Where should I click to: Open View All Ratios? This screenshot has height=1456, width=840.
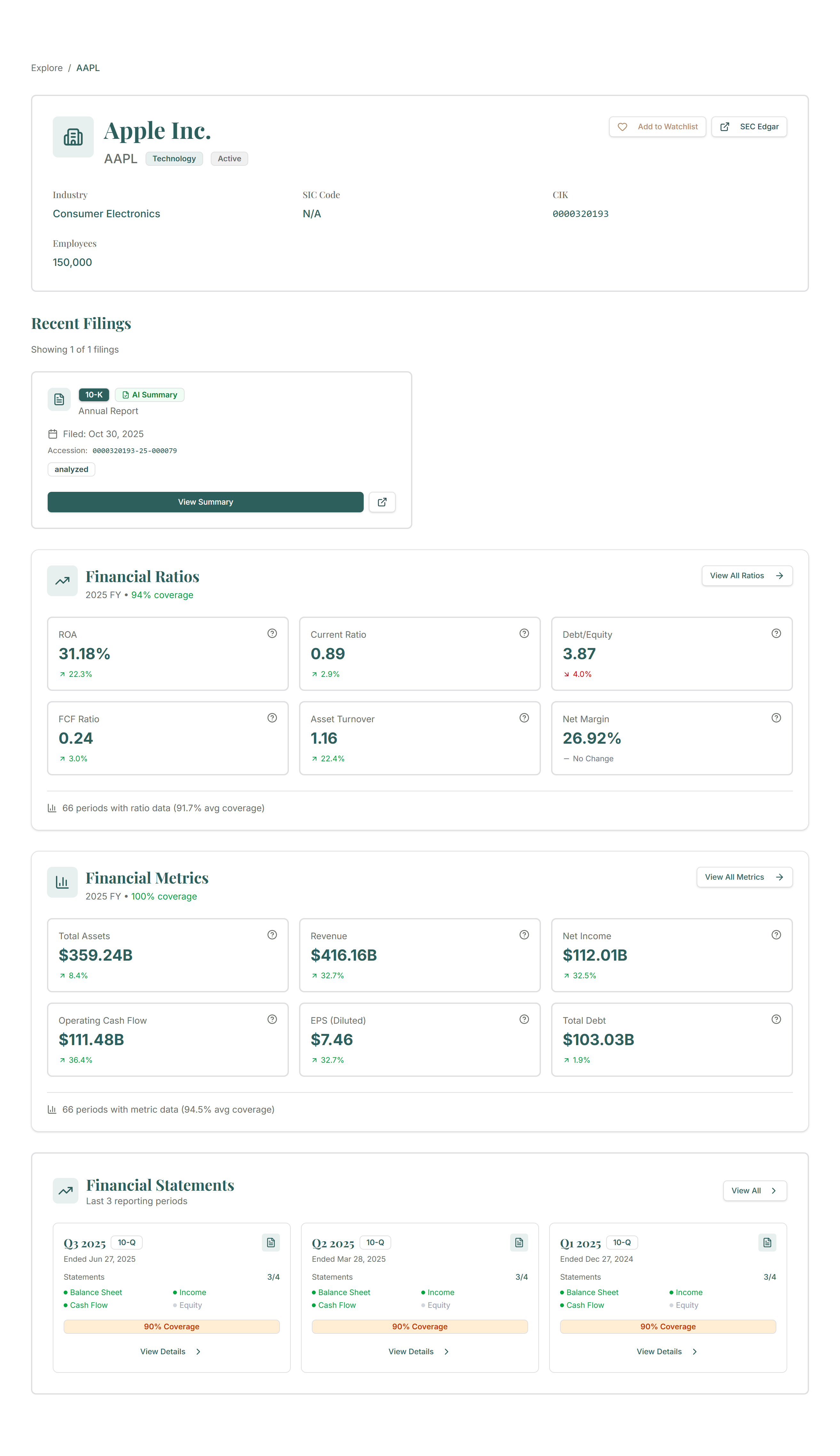747,575
